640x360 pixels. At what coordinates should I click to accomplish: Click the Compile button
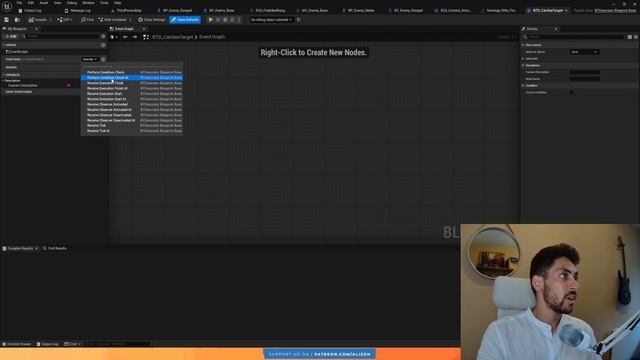coord(38,20)
